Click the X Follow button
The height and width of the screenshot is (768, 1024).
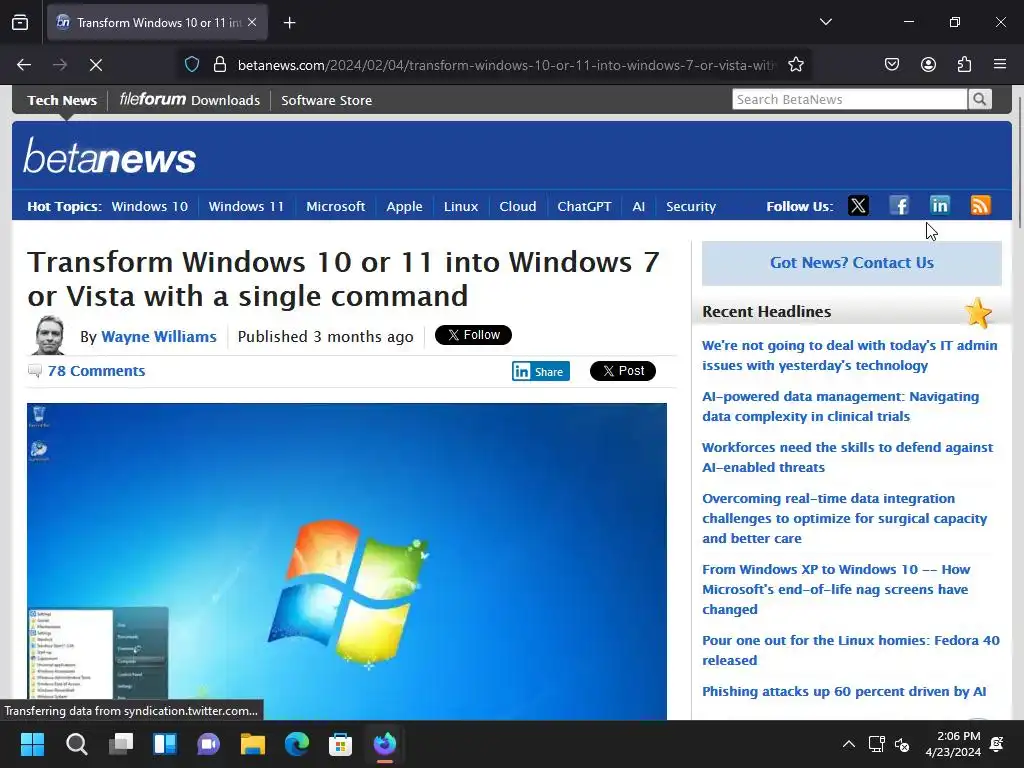click(473, 335)
